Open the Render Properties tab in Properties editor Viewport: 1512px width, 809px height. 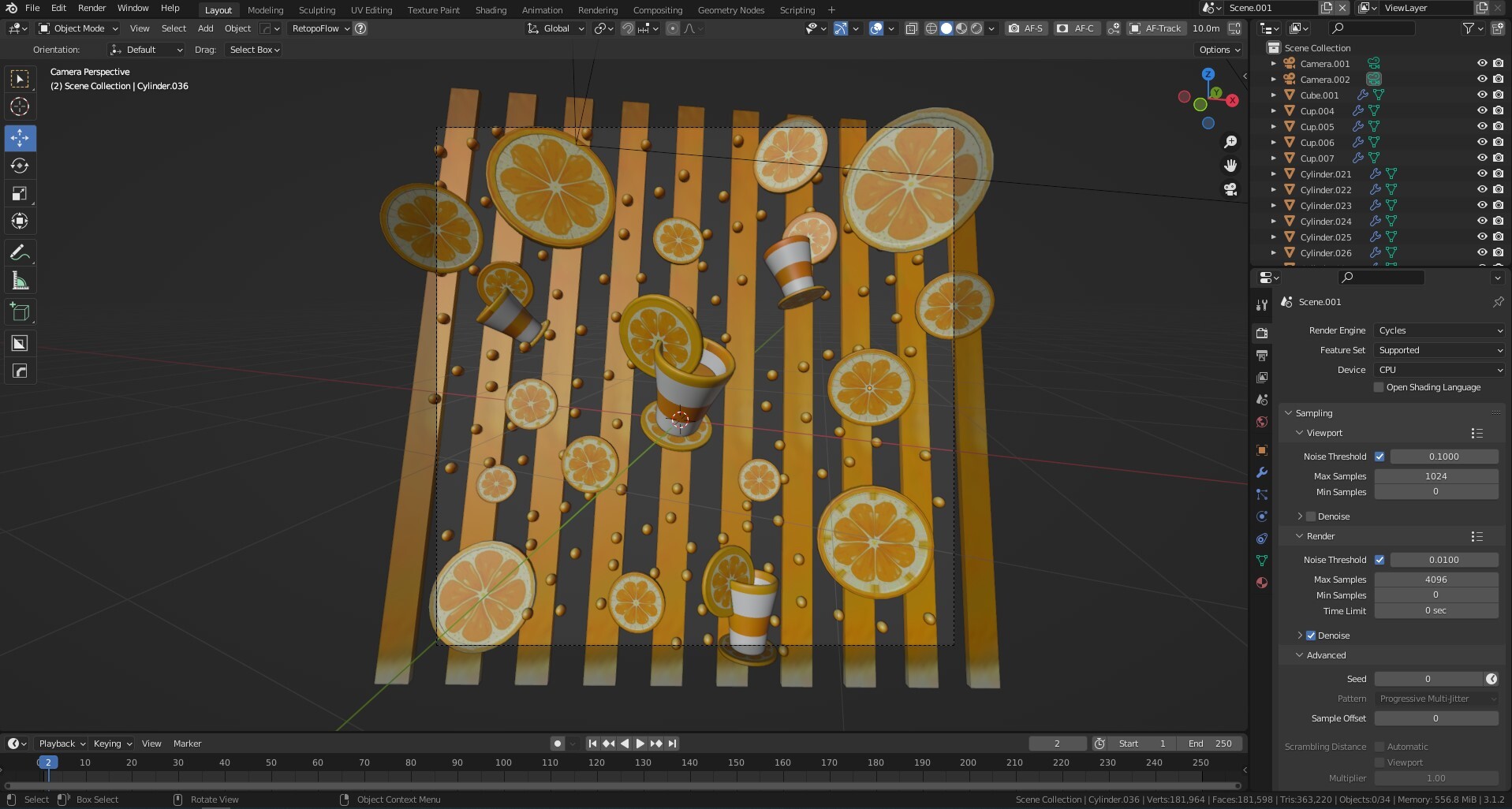(x=1262, y=332)
